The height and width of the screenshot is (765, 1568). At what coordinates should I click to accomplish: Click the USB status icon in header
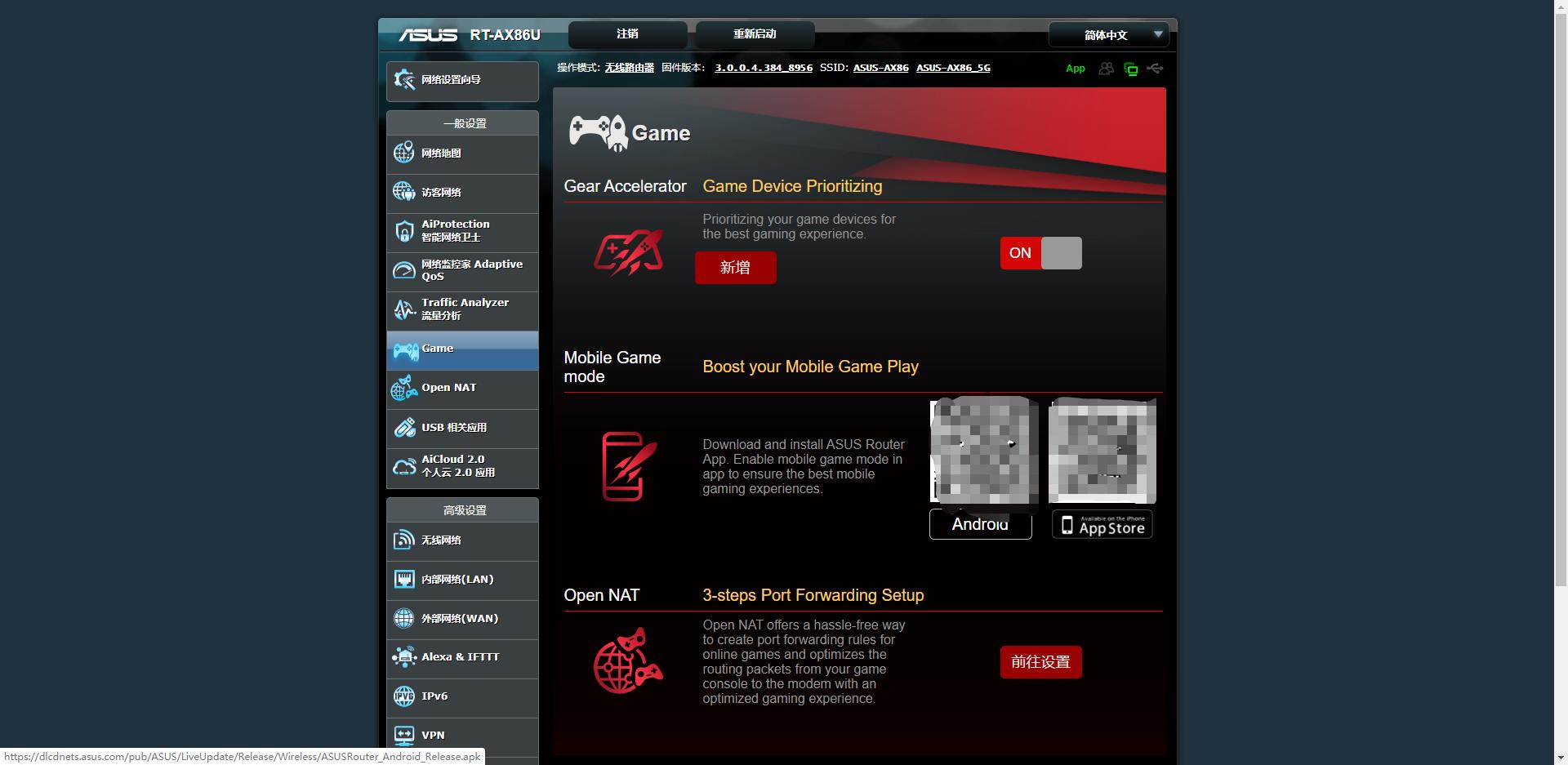click(1155, 69)
